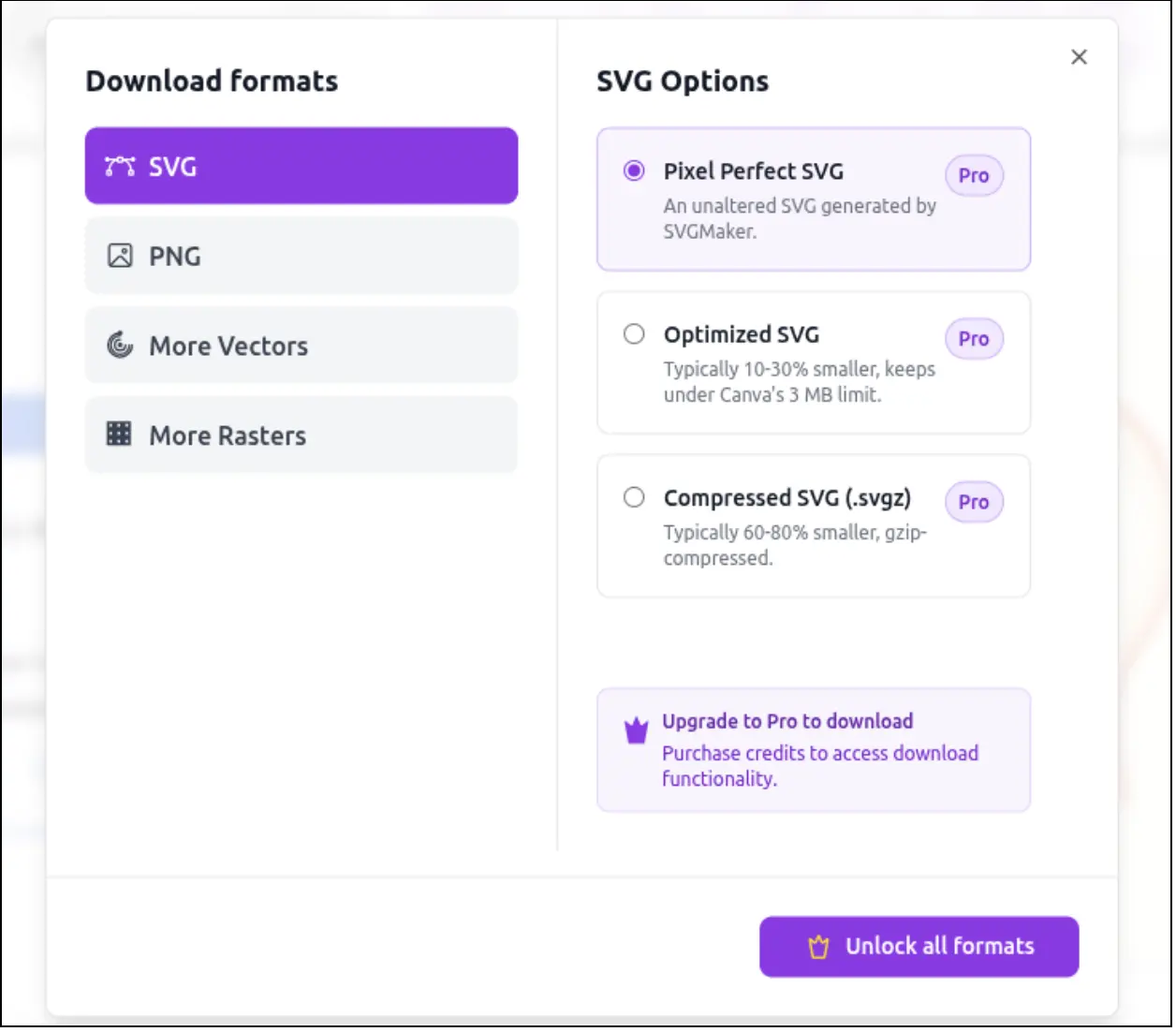Select the Compressed SVG radio button
Image resolution: width=1176 pixels, height=1032 pixels.
coord(634,497)
